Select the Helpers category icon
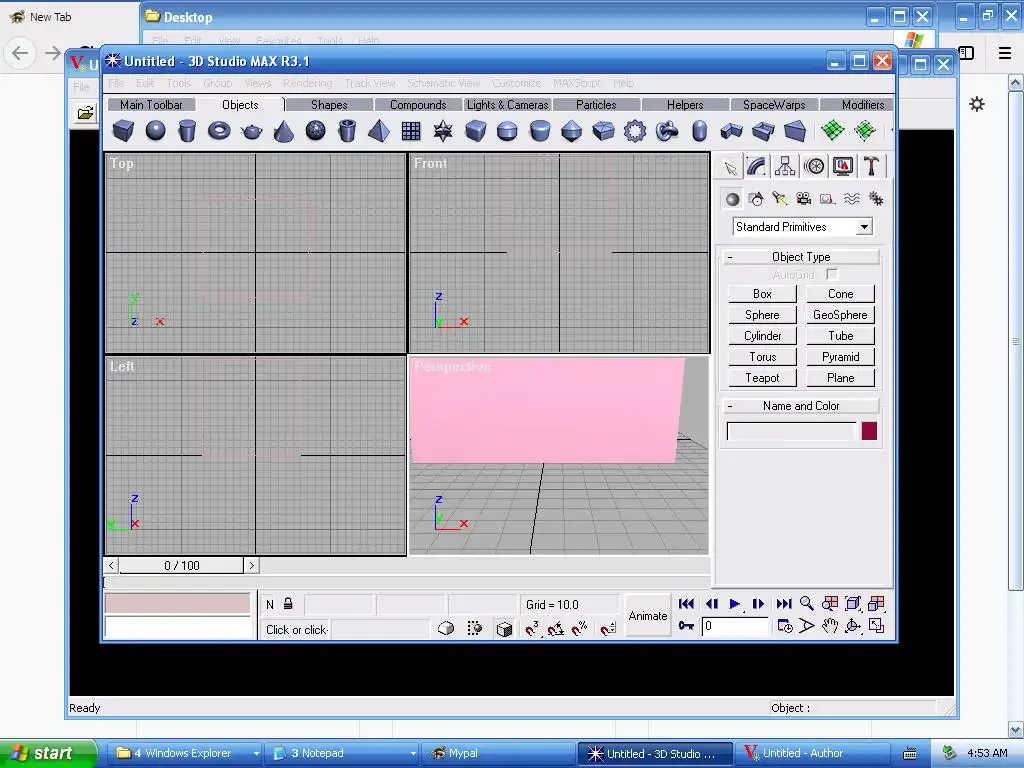Screen dimensions: 1024x768 click(827, 199)
